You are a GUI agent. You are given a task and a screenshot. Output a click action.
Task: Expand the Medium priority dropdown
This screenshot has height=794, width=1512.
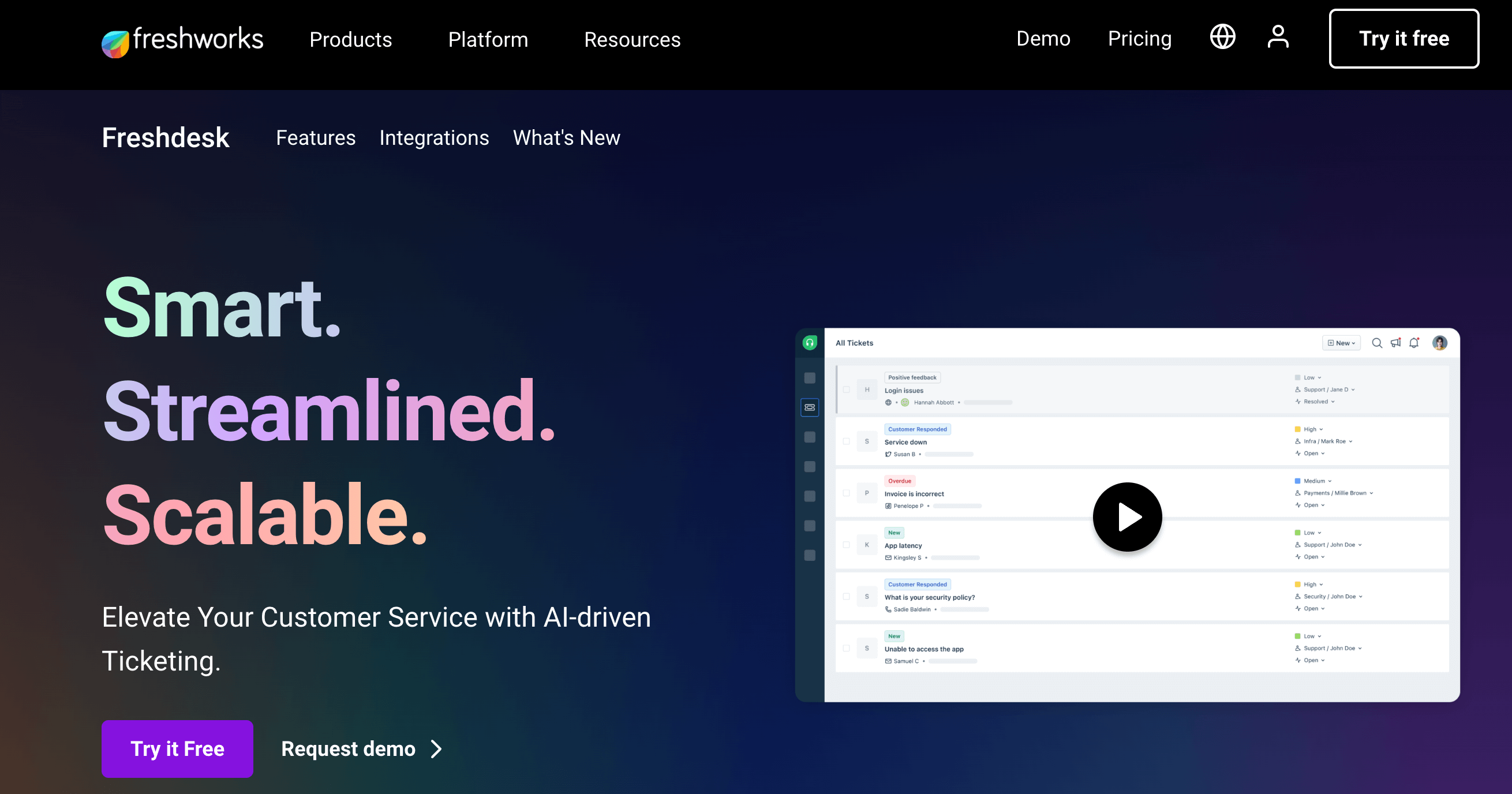(x=1313, y=481)
